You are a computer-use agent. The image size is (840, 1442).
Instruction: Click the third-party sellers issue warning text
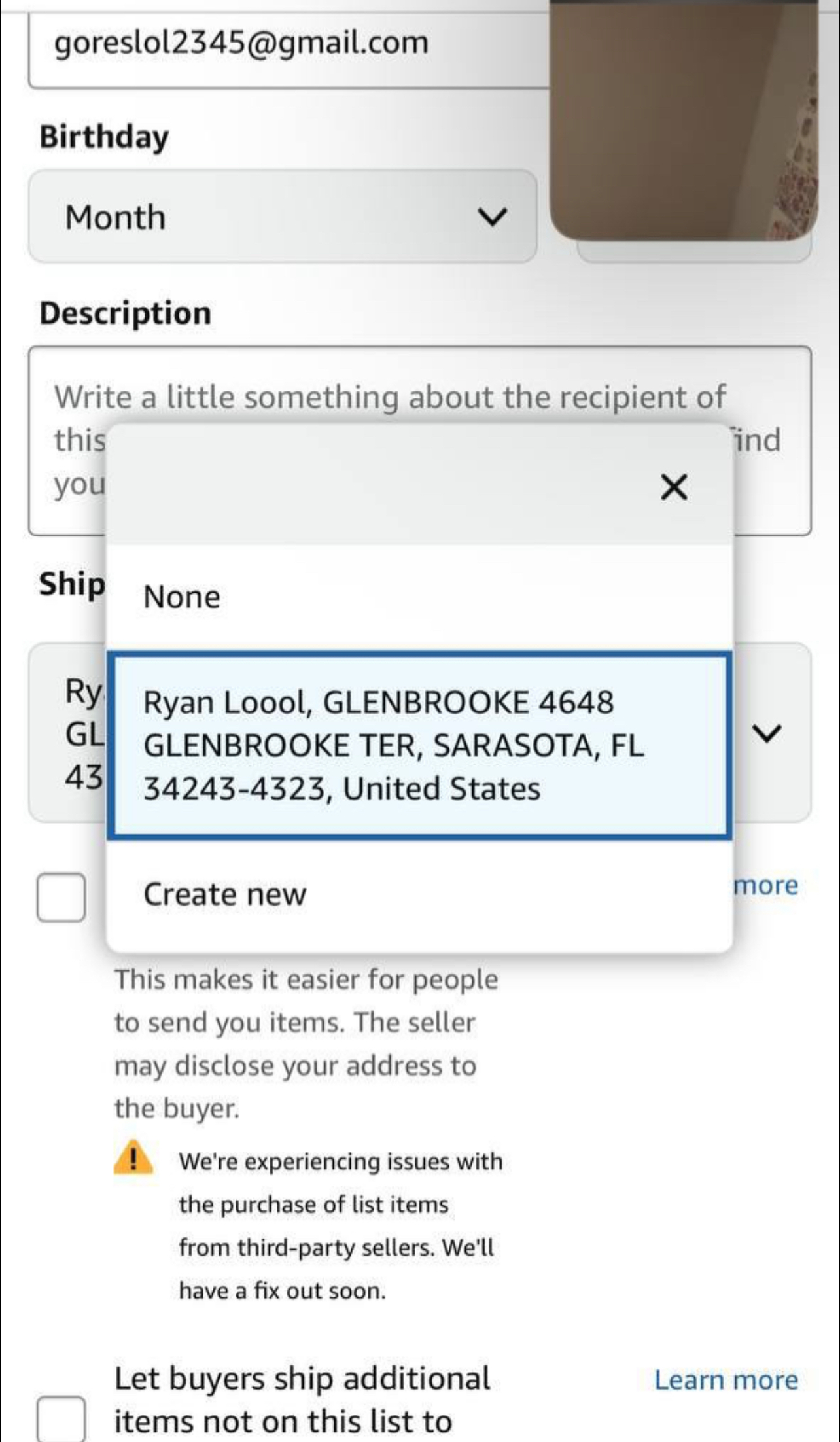(340, 1225)
